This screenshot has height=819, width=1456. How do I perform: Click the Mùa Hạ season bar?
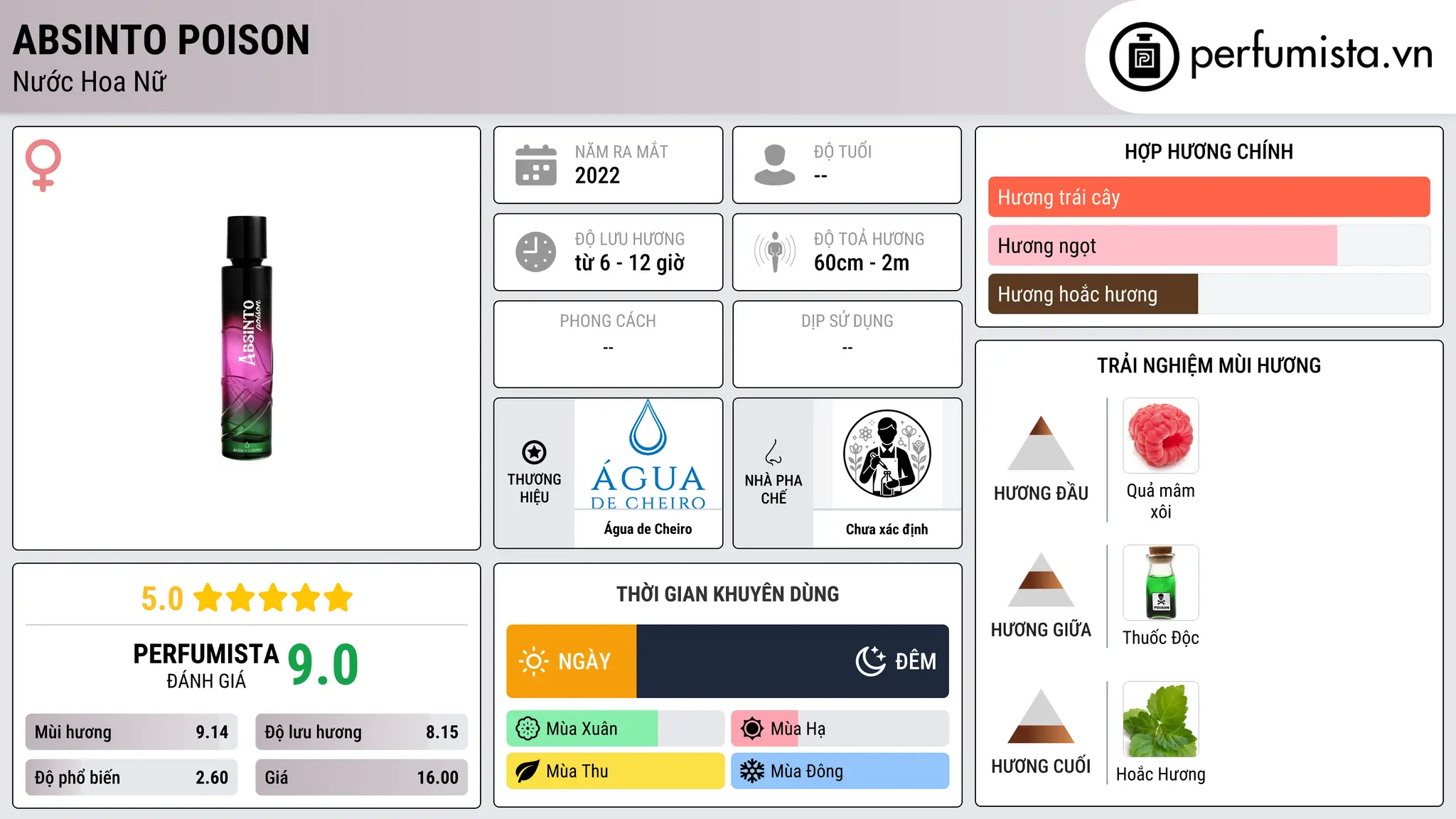(840, 729)
